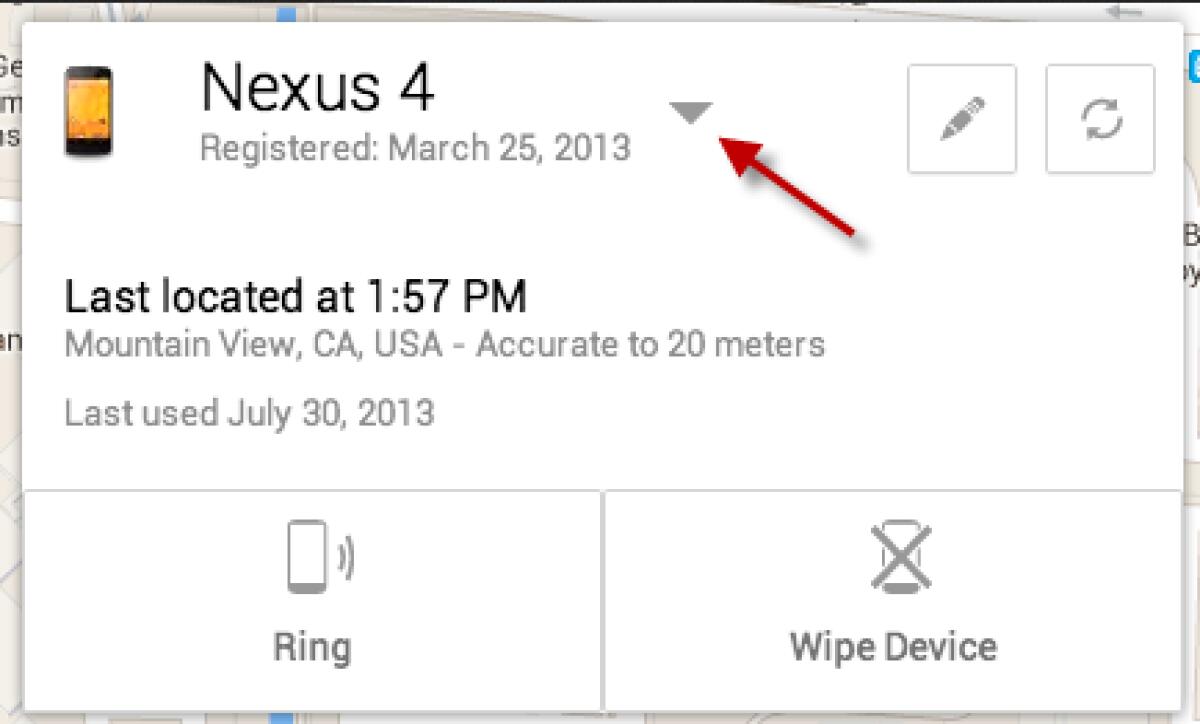Click the Nexus 4 device name

317,87
